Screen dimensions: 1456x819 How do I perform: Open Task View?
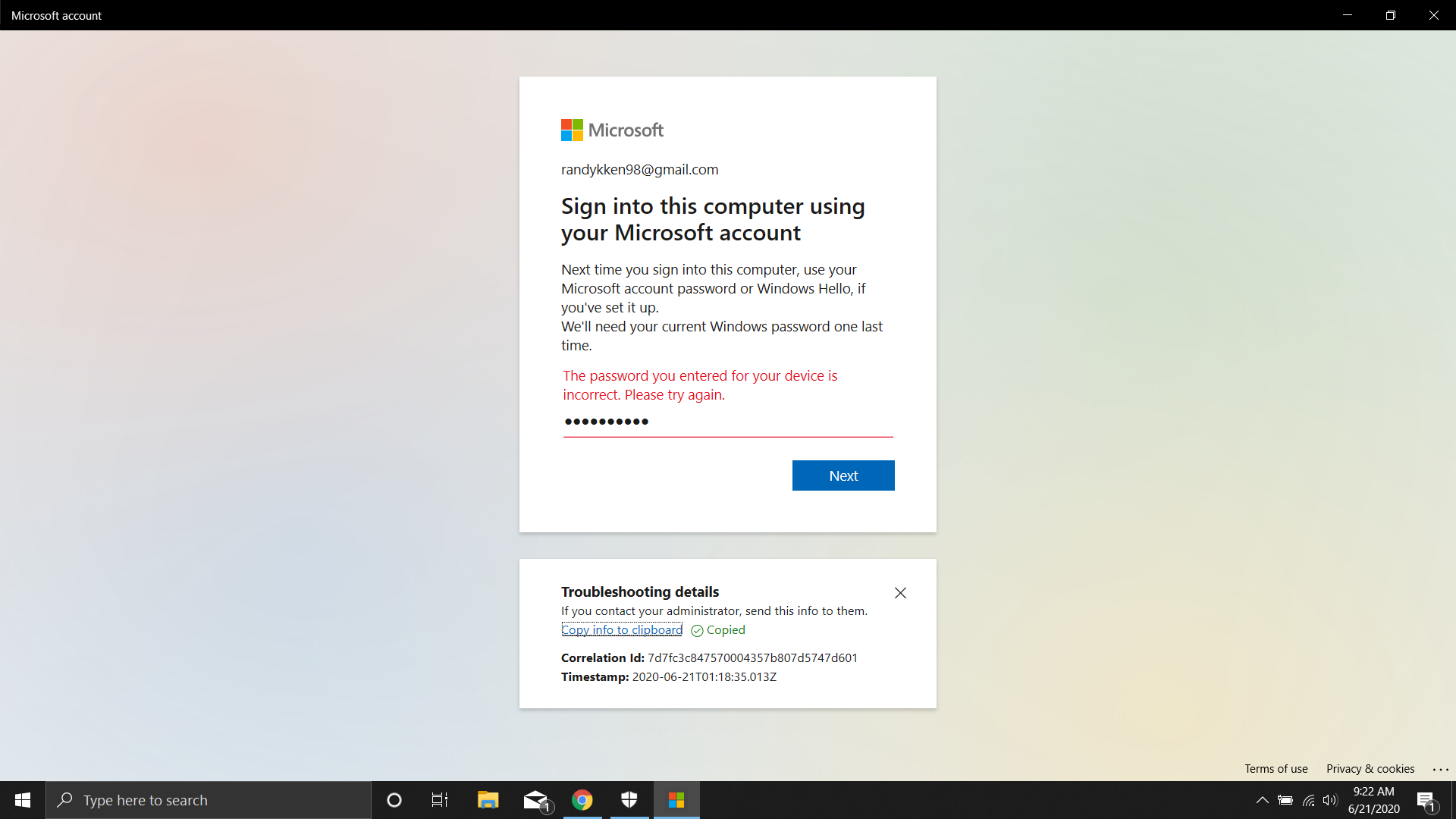[439, 799]
